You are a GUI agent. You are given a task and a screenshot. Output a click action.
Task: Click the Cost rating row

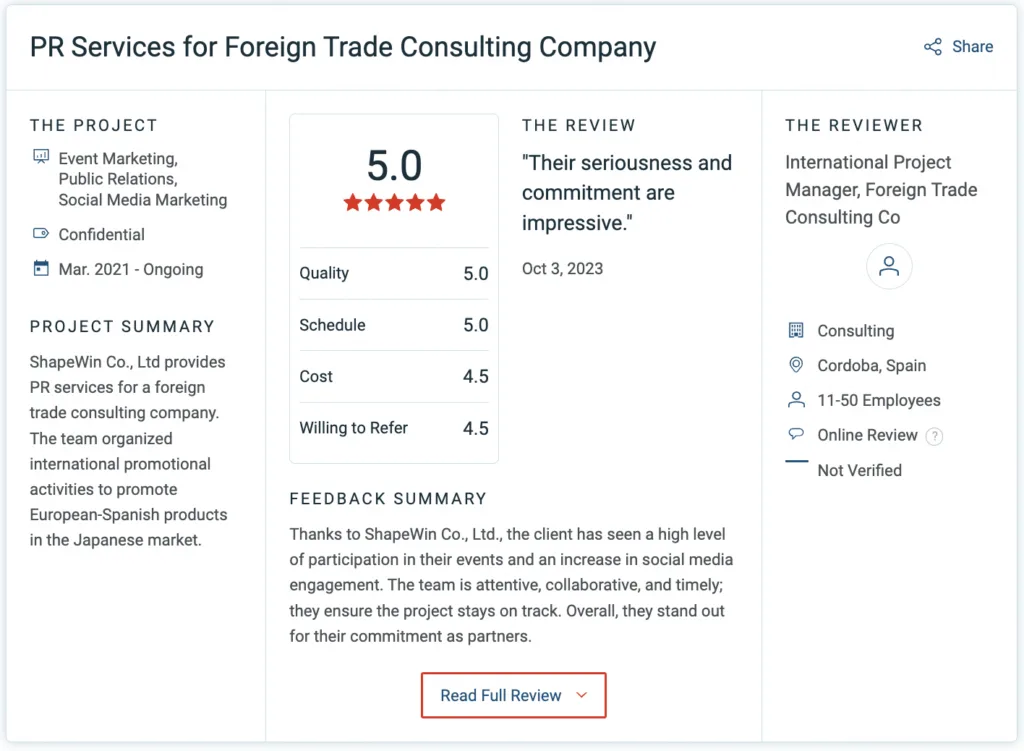pyautogui.click(x=393, y=376)
